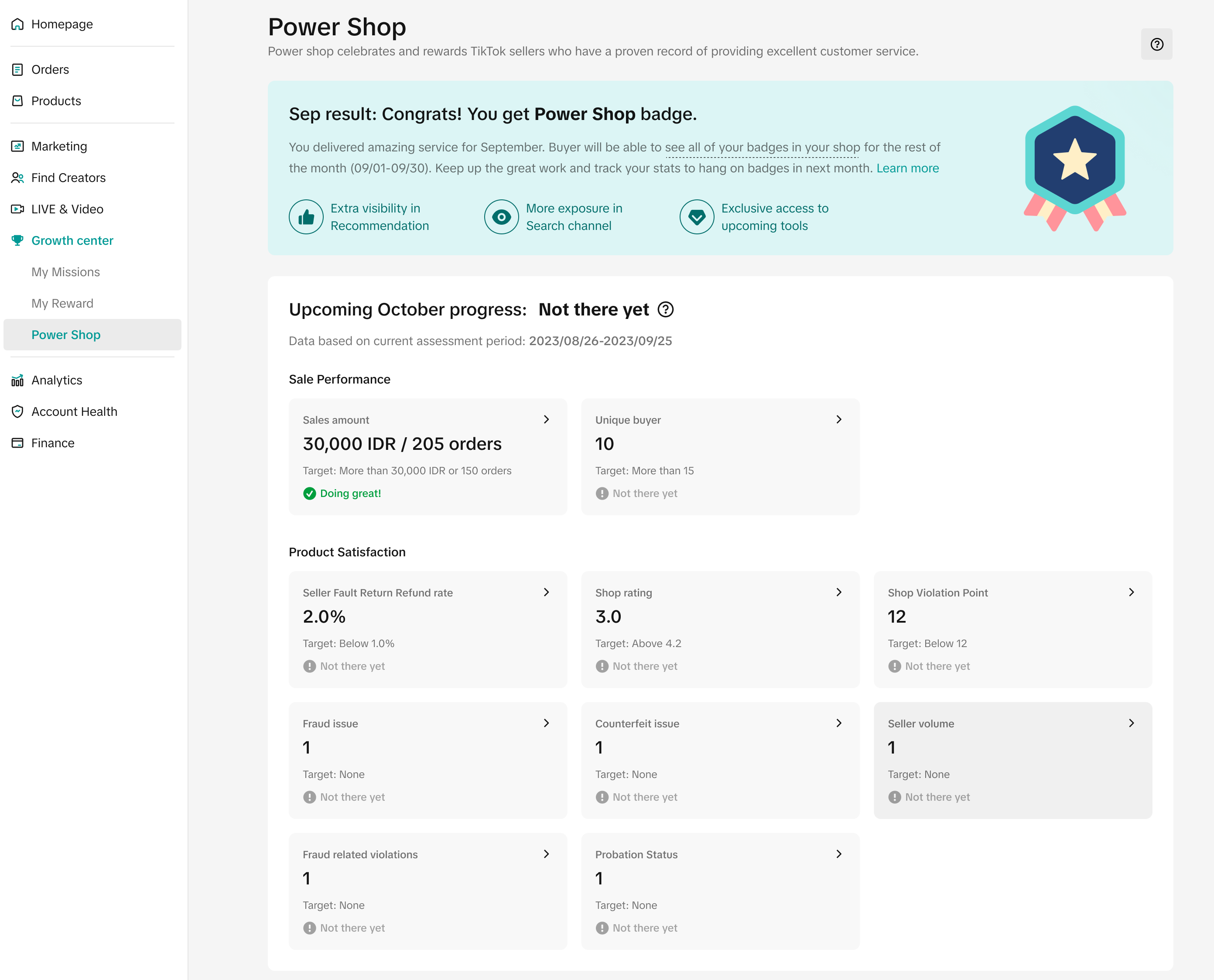The height and width of the screenshot is (980, 1214).
Task: Expand Shop Violation Point card arrow
Action: point(1131,592)
